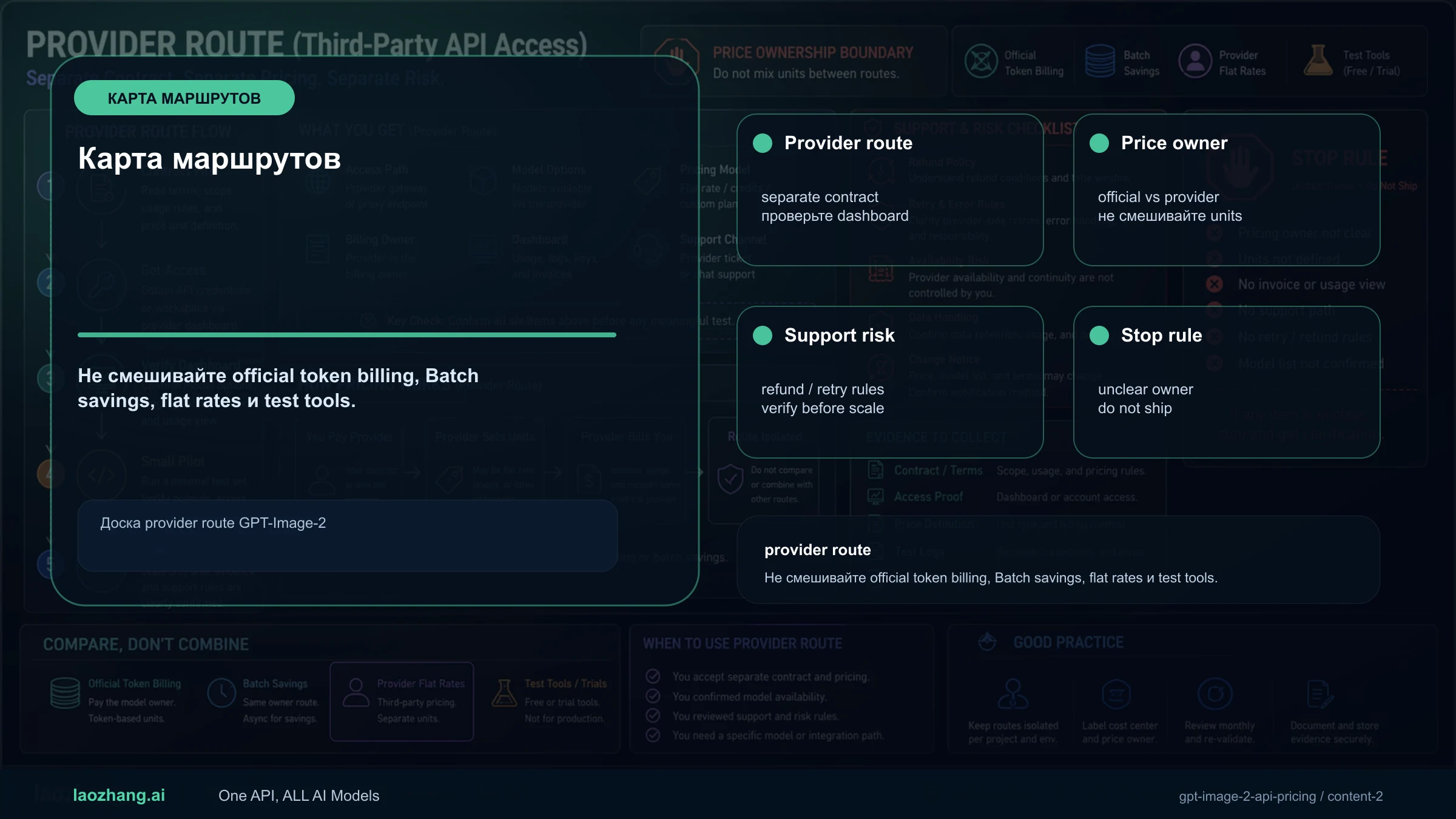Click the text unclear owner
This screenshot has height=819, width=1456.
tap(1145, 389)
